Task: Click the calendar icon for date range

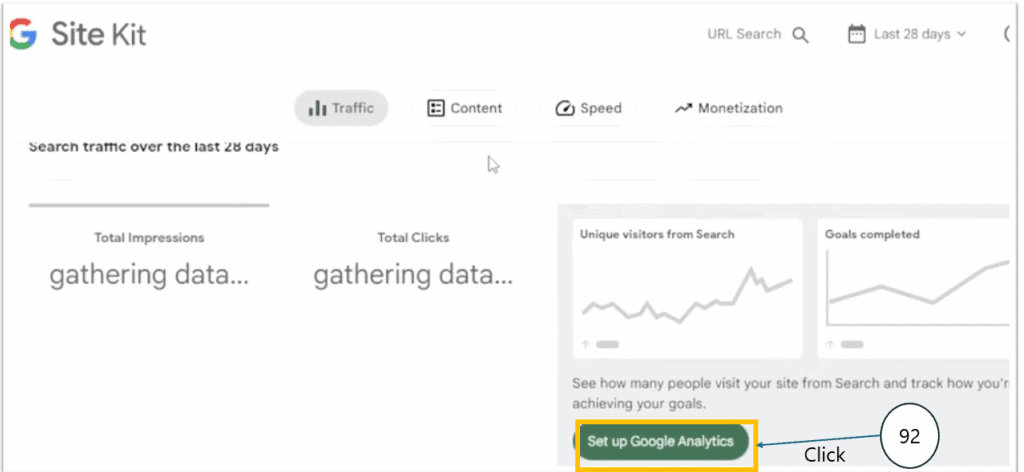Action: 856,34
